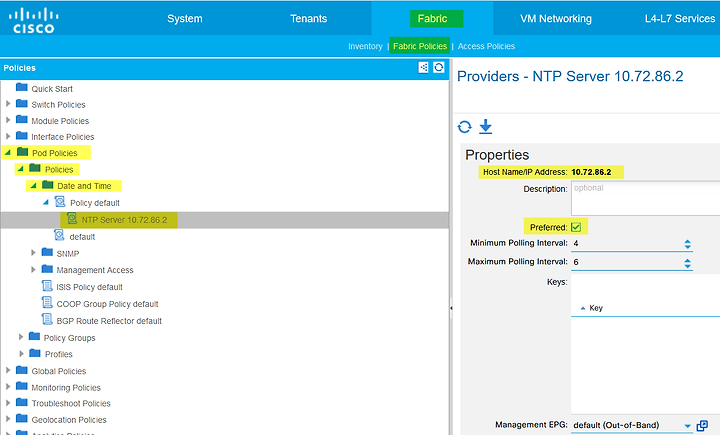Expand the Interface Policies folder
Viewport: 720px width, 435px height.
click(x=8, y=136)
